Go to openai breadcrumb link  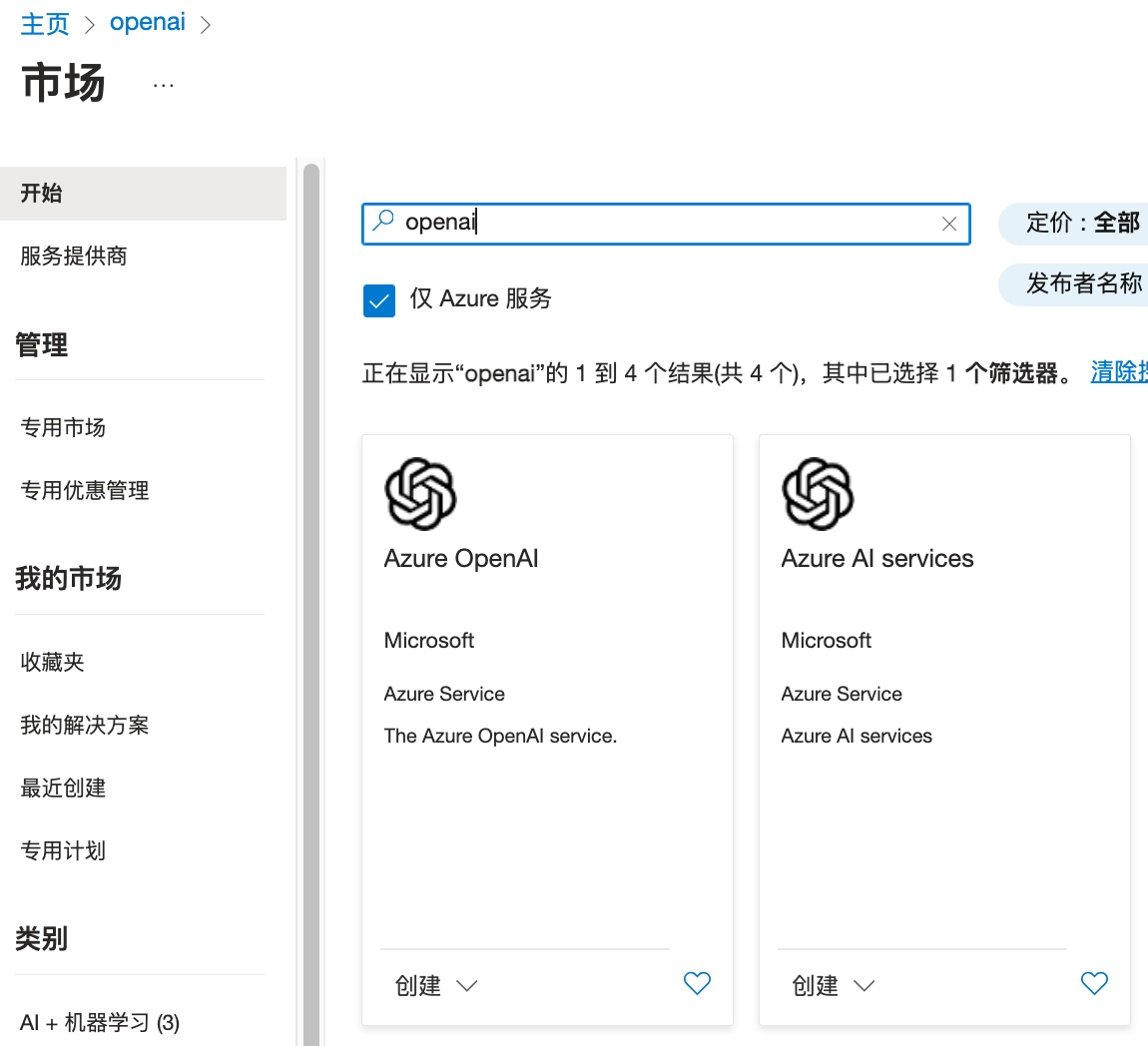point(147,22)
